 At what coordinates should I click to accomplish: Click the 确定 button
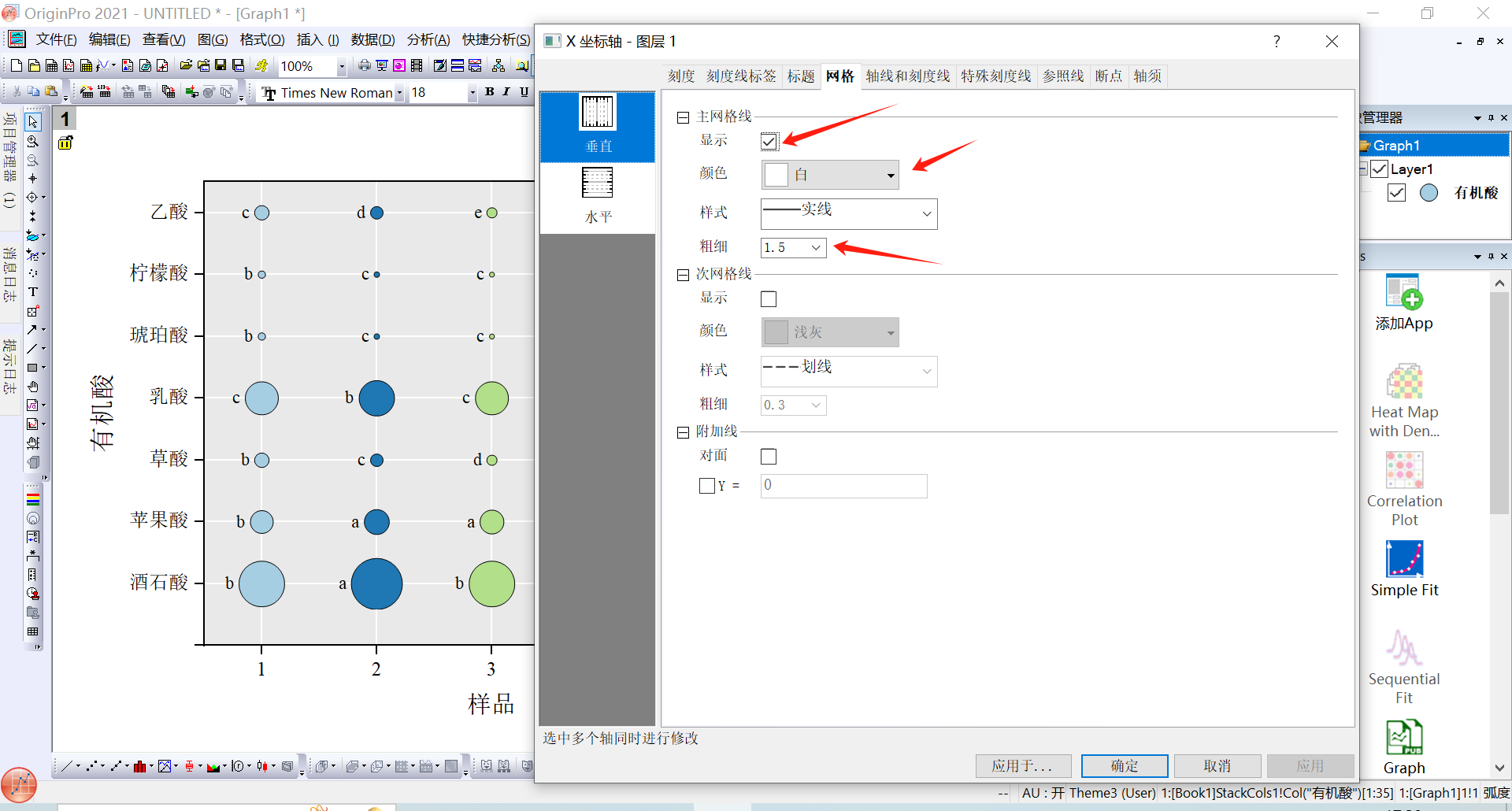1124,765
